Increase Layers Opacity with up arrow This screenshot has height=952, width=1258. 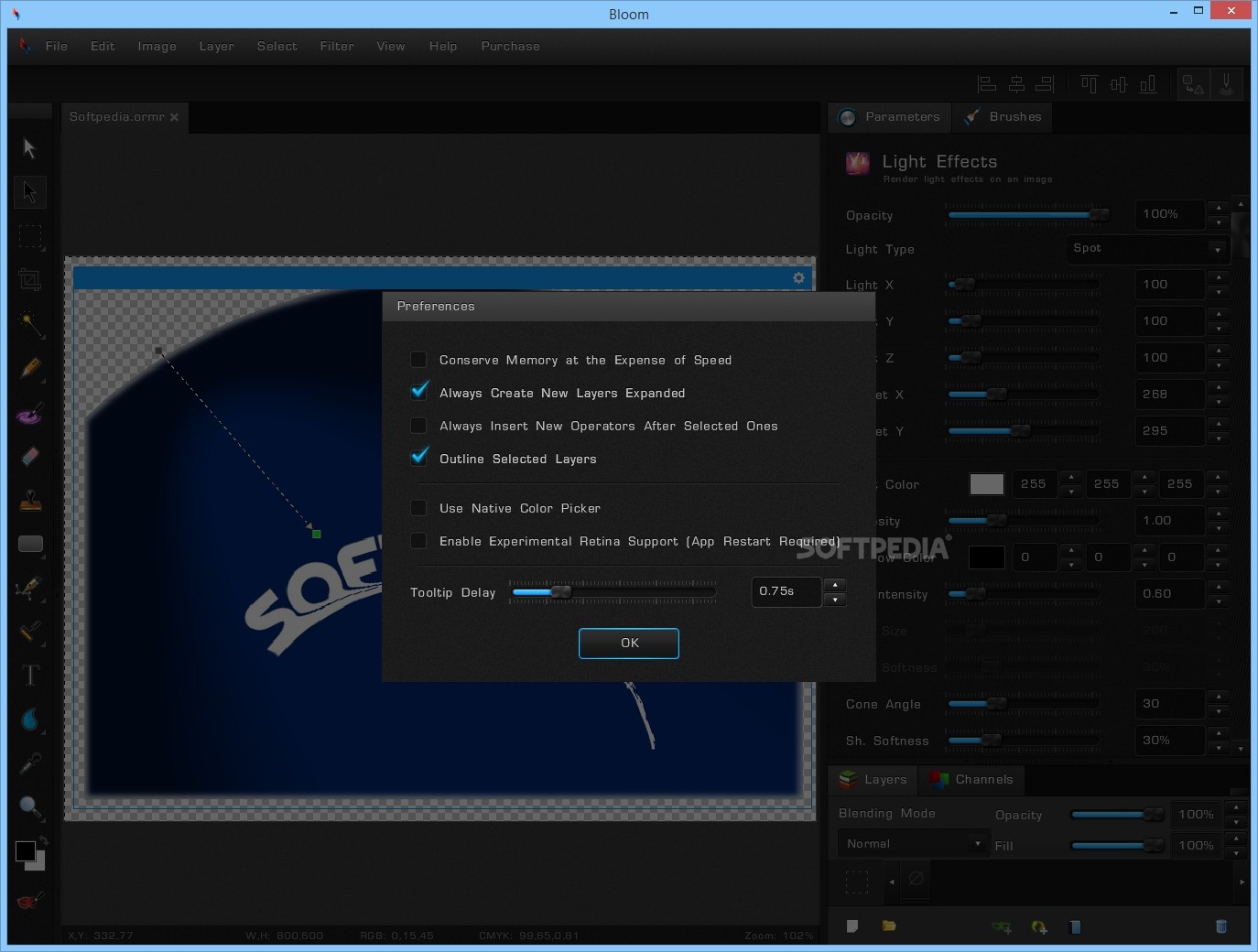click(x=1236, y=807)
